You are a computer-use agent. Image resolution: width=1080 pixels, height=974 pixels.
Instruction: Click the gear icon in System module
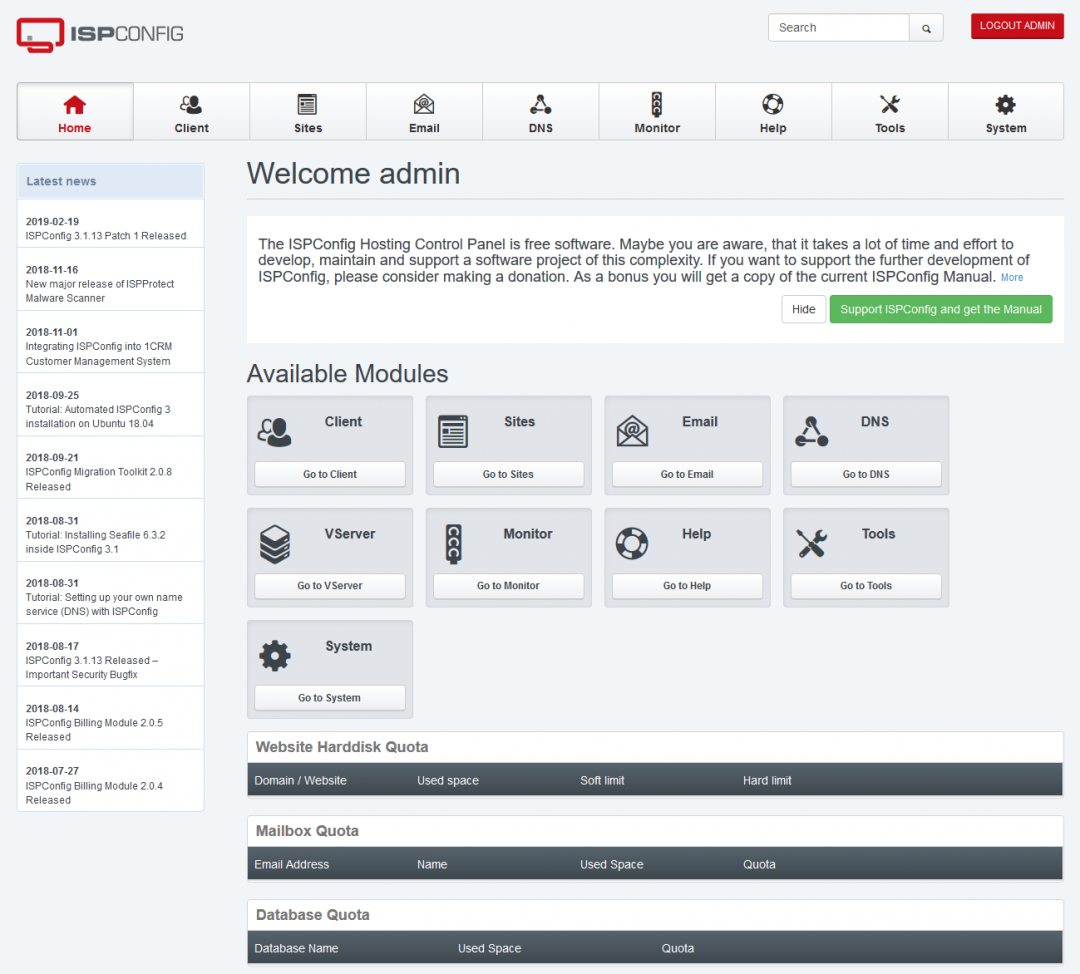click(274, 656)
